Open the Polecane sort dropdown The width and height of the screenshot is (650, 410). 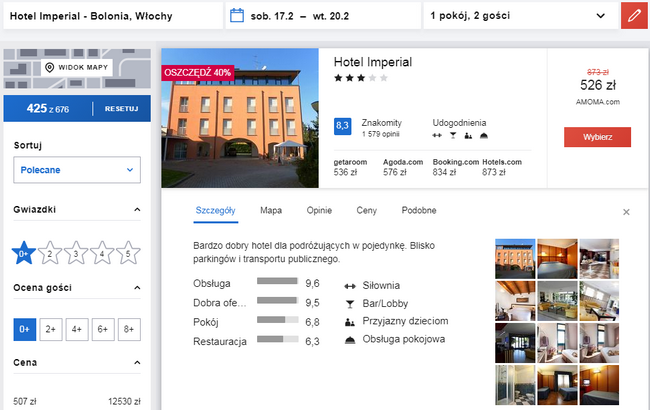(x=77, y=170)
